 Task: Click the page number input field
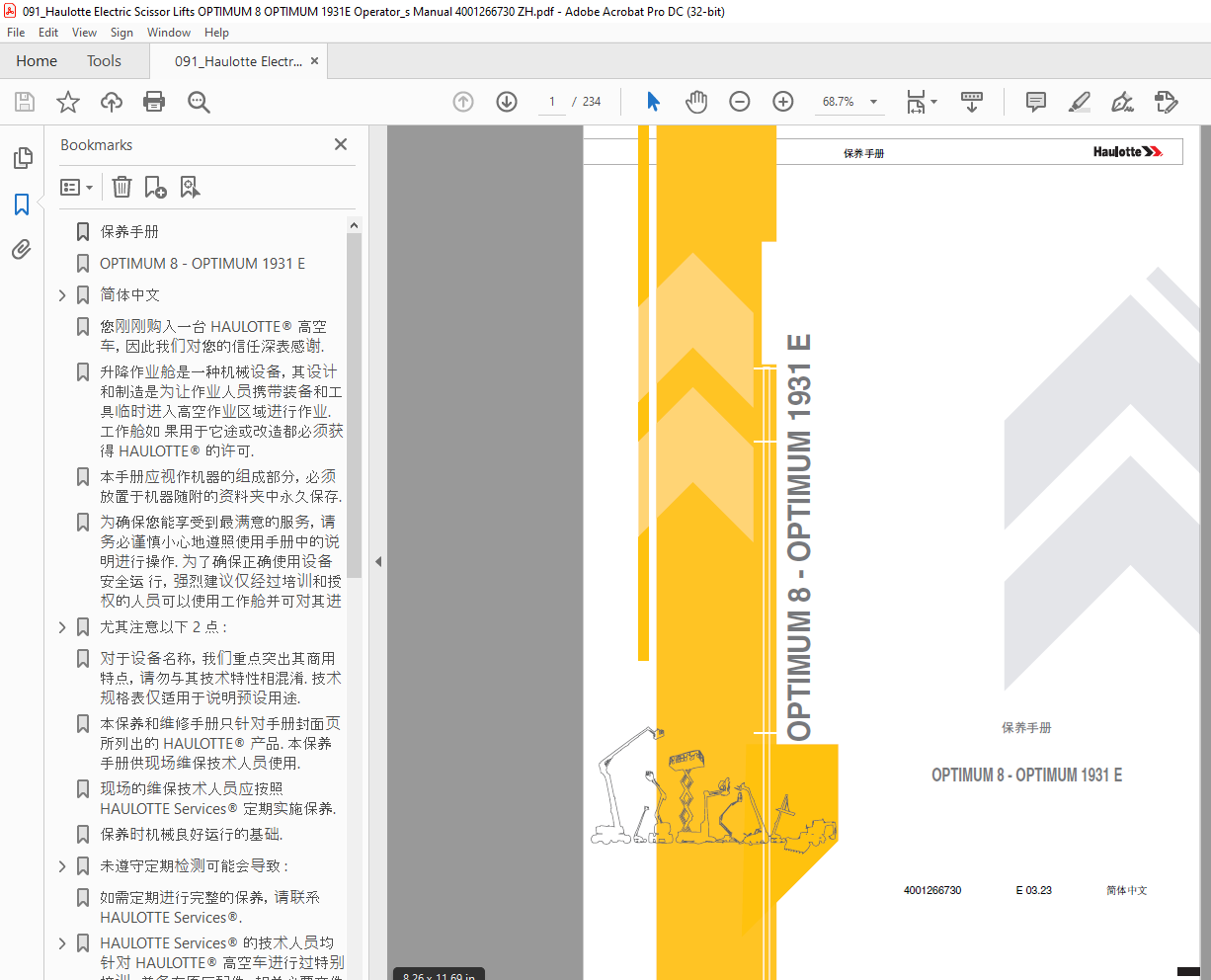(552, 102)
